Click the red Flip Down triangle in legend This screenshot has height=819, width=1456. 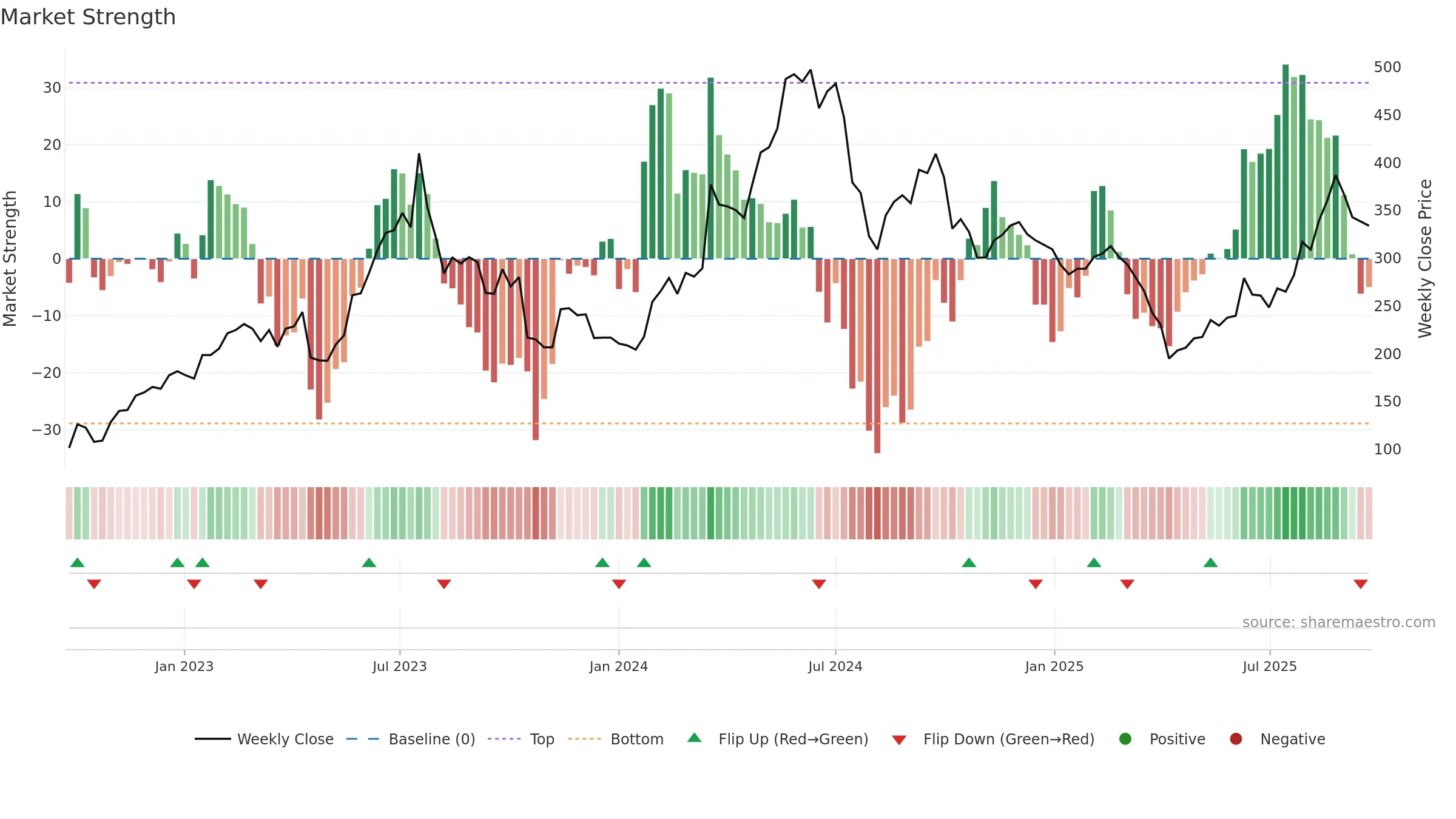[x=900, y=740]
